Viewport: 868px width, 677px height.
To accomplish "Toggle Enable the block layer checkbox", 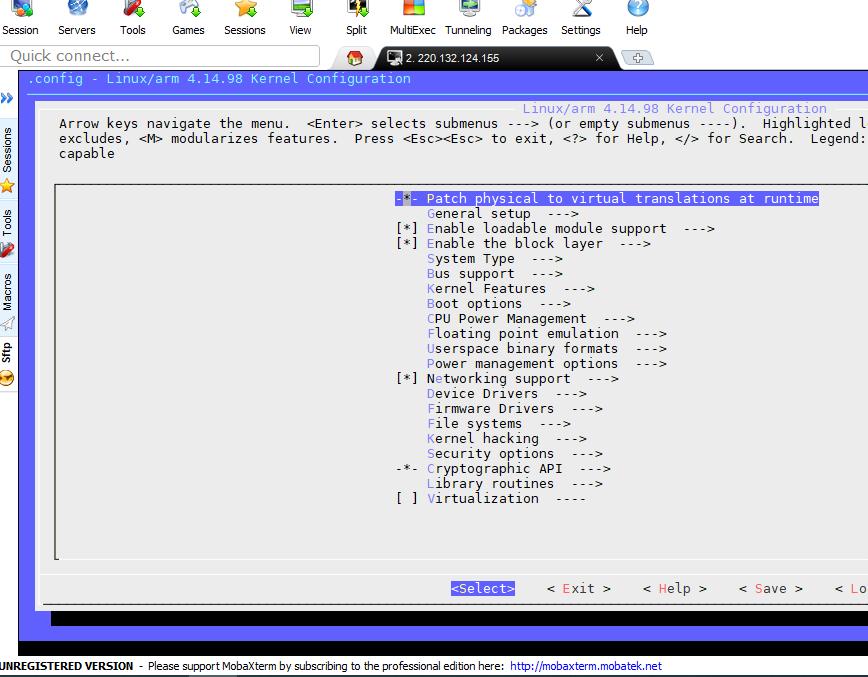I will coord(406,244).
